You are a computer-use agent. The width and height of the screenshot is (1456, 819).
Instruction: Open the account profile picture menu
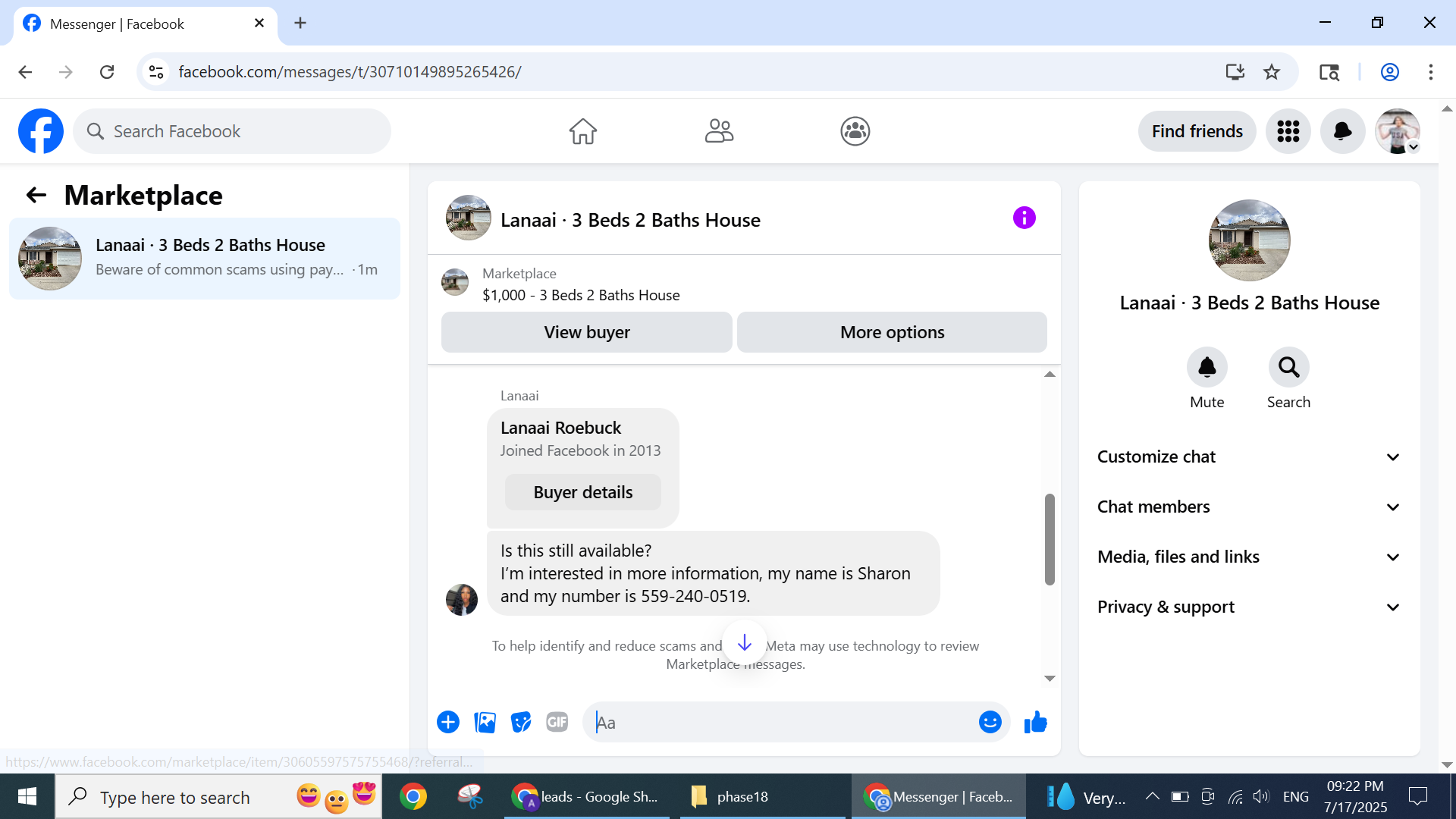1398,131
